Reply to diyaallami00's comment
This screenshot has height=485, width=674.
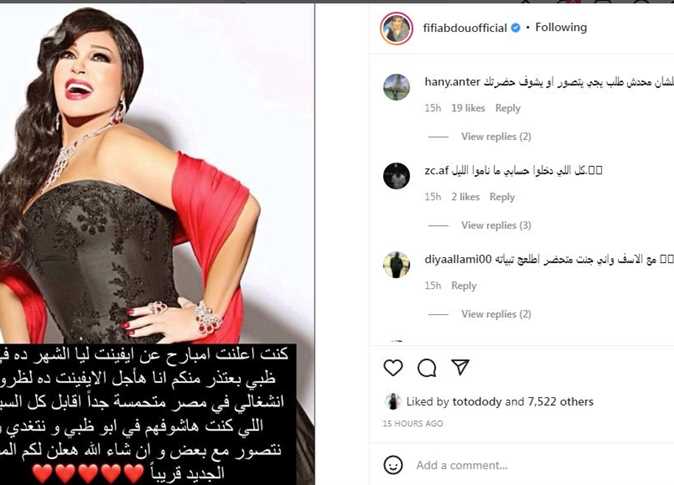pos(464,286)
